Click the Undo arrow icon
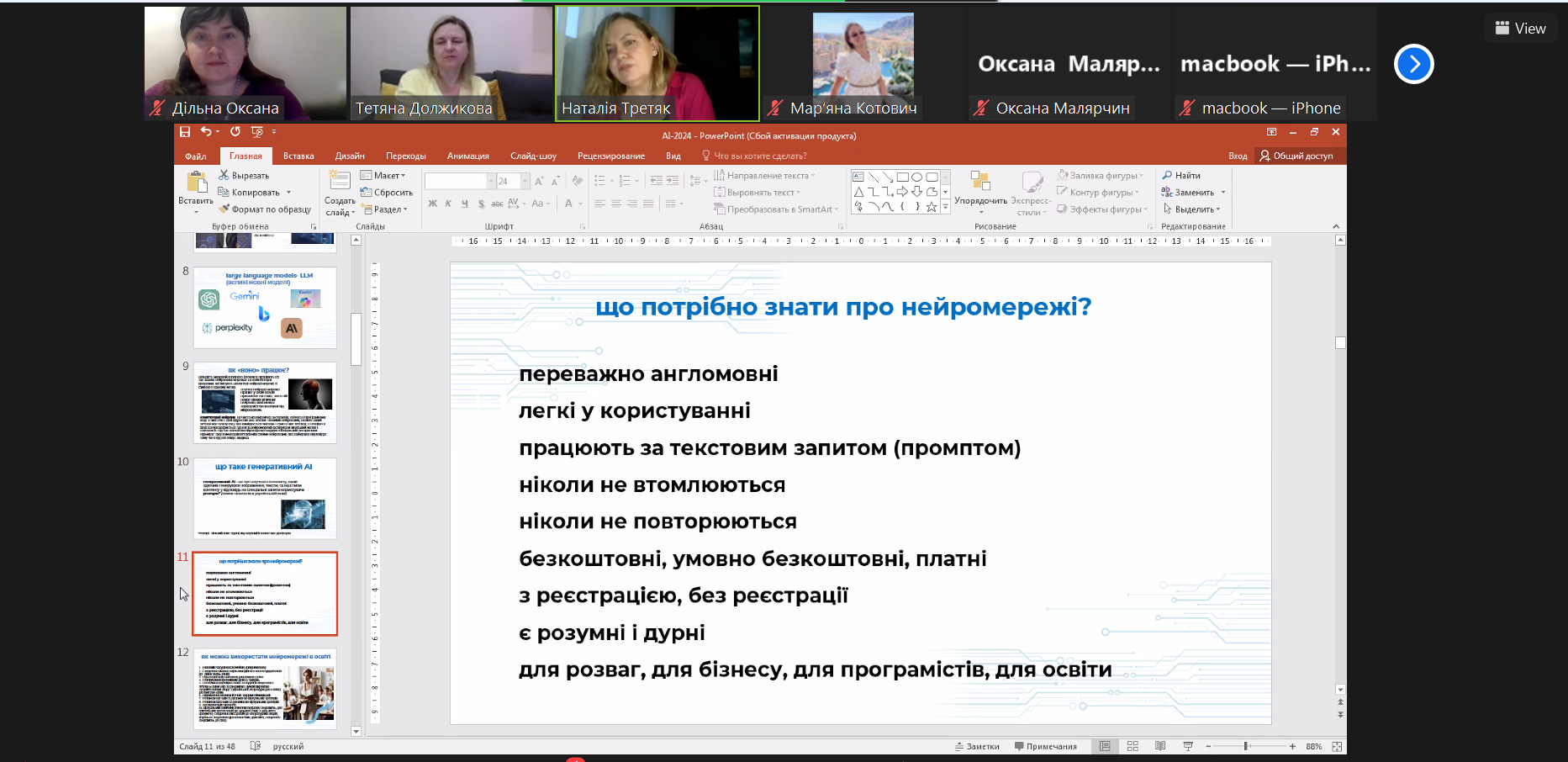Viewport: 1568px width, 762px height. tap(205, 132)
